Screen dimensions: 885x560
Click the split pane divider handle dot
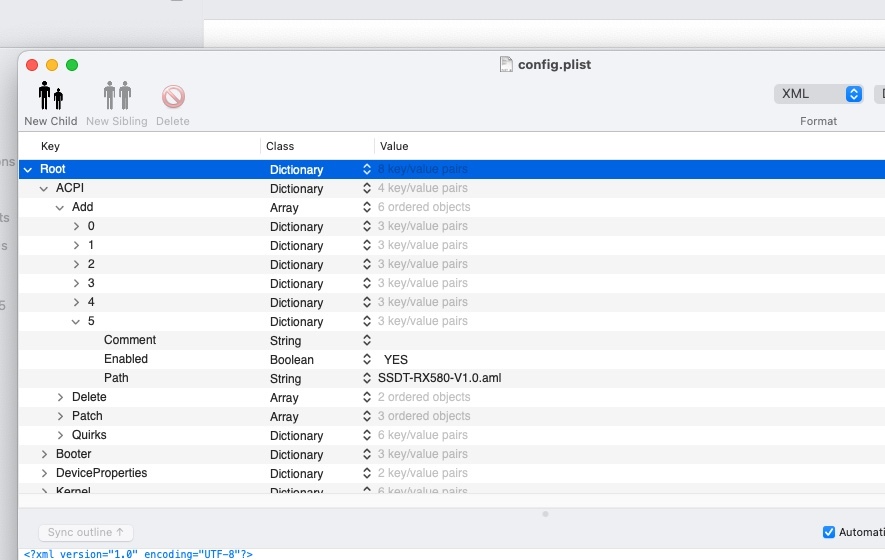tap(545, 514)
